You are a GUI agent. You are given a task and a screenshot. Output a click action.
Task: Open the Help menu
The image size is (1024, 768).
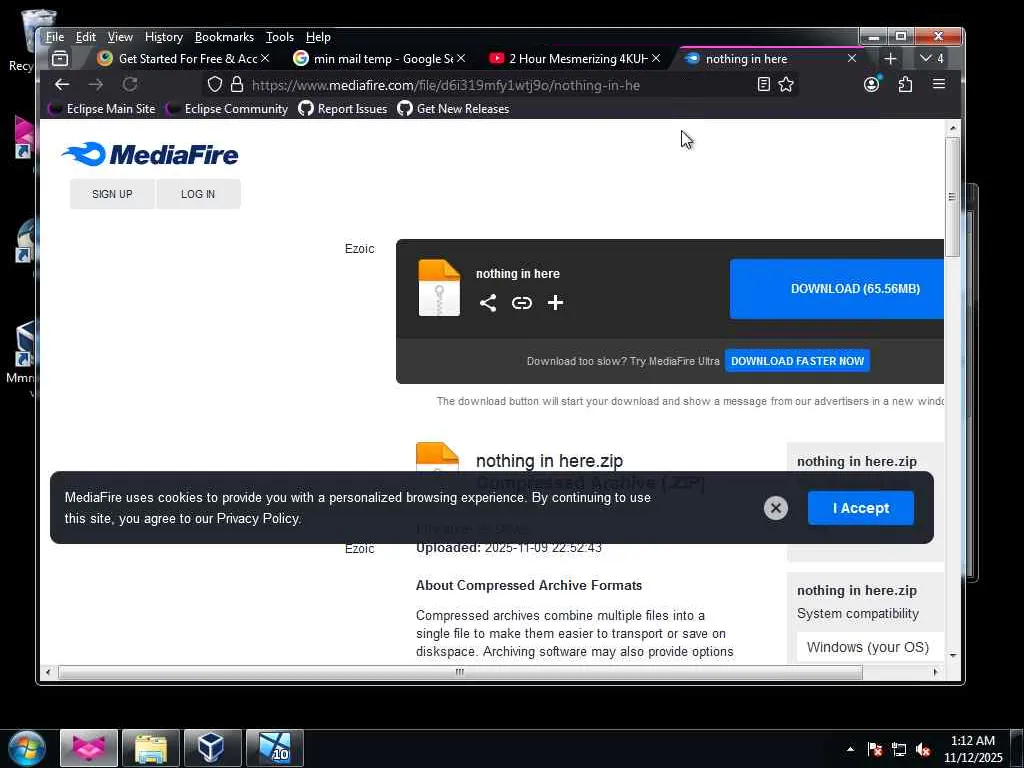coord(318,37)
